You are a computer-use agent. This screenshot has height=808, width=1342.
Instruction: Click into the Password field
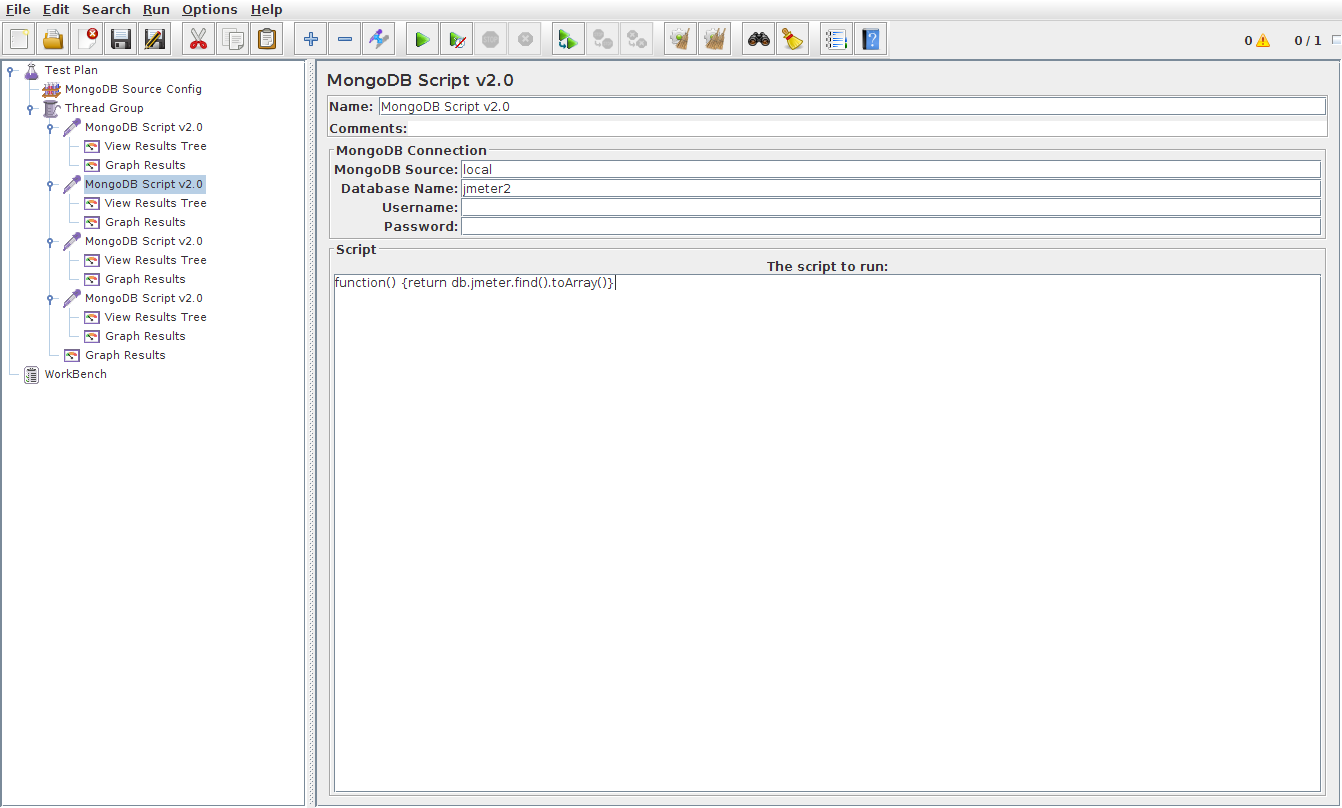pyautogui.click(x=891, y=226)
